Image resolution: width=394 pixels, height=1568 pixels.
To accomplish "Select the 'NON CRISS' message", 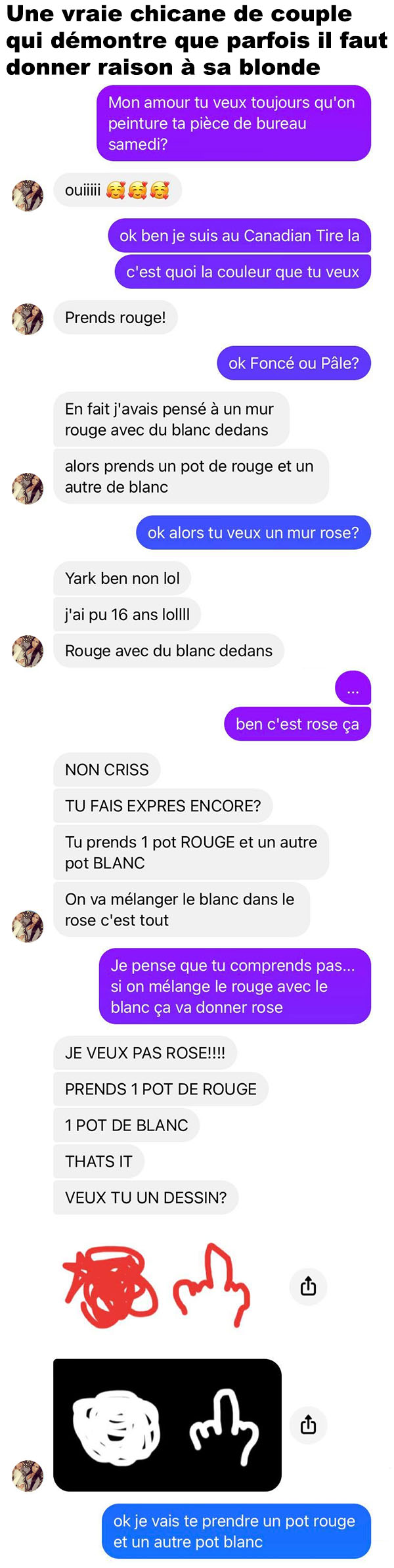I will (107, 770).
